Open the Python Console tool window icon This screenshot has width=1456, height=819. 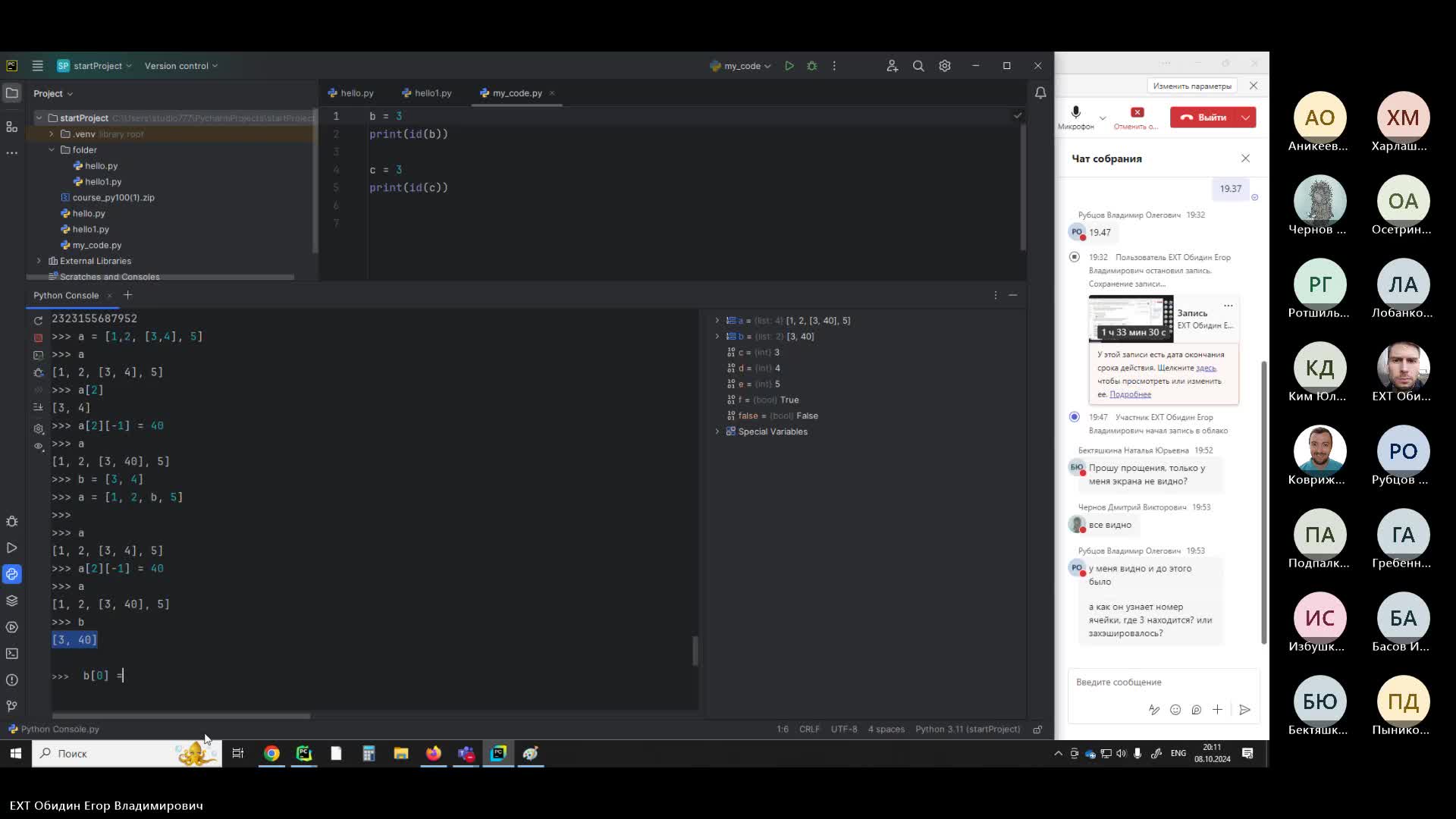[11, 574]
